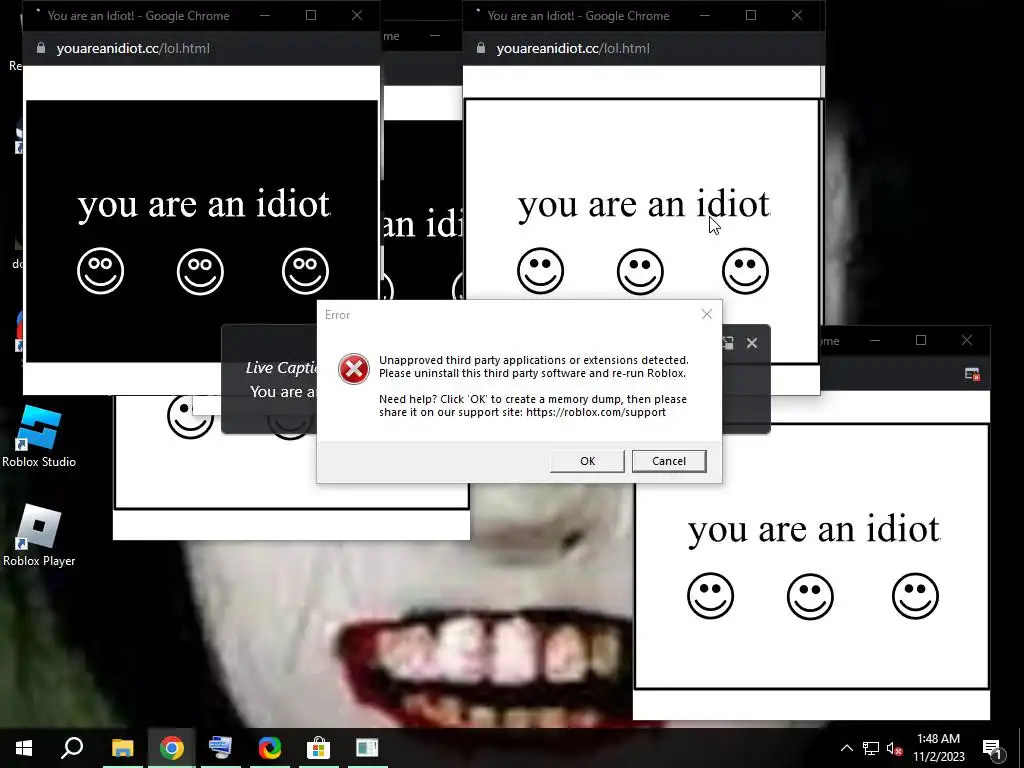This screenshot has width=1024, height=768.
Task: Close the Error dialog with its X
Action: [707, 314]
